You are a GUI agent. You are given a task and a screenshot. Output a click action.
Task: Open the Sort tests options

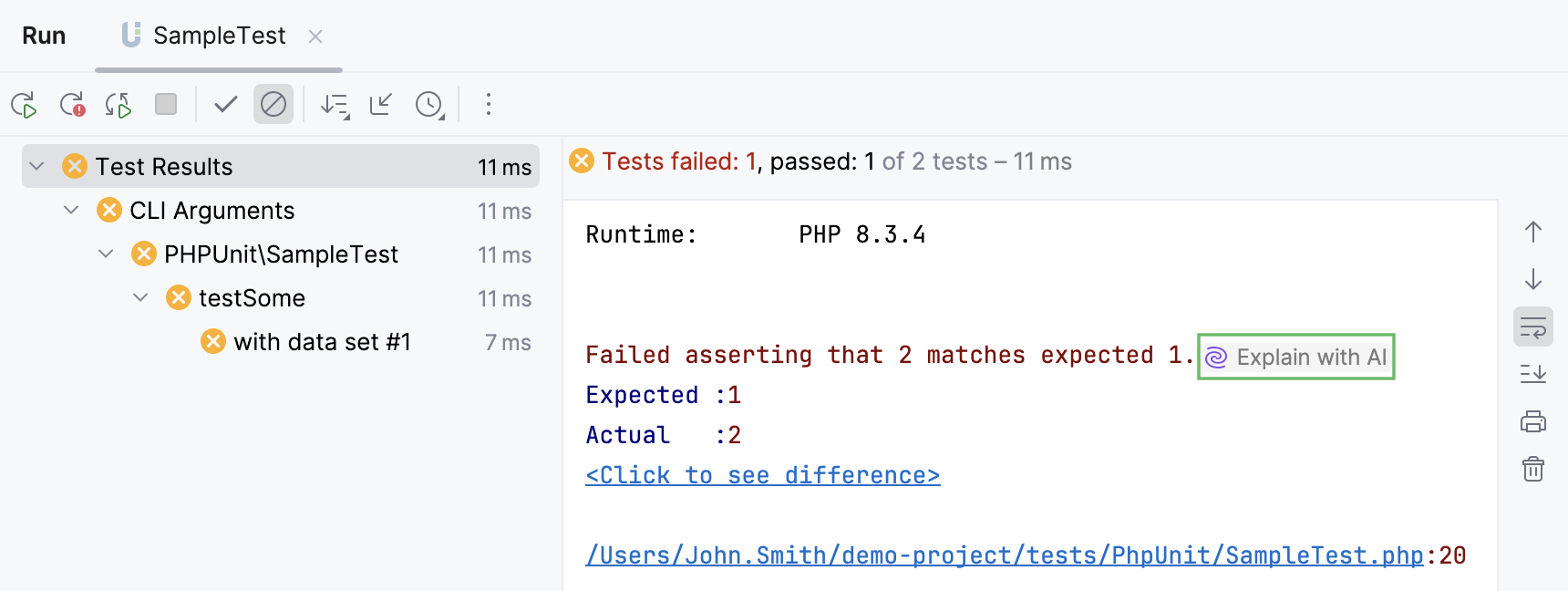click(335, 106)
